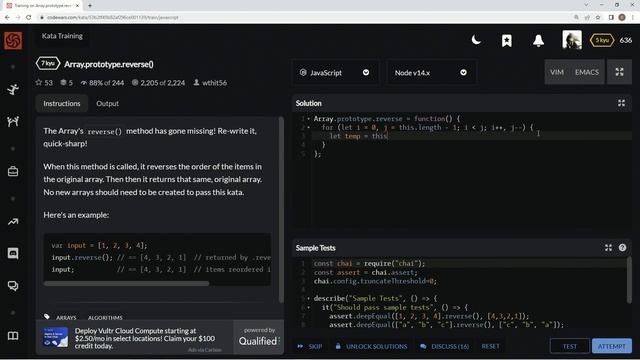Click browser back arrow
640x360 pixels.
coord(7,17)
